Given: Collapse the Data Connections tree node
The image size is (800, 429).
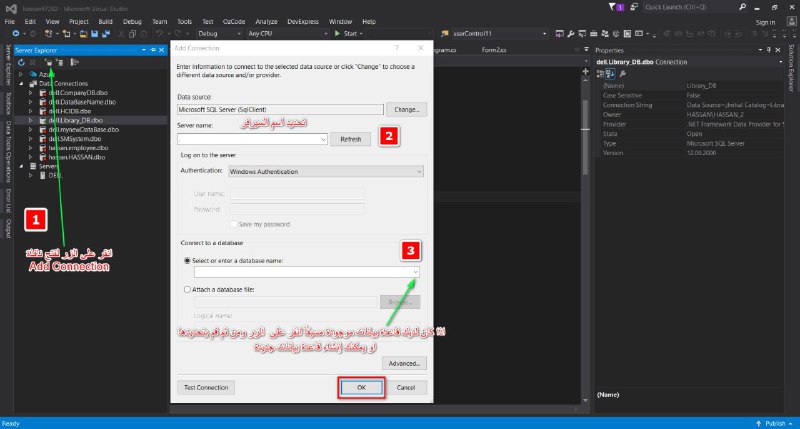Looking at the screenshot, I should 21,84.
